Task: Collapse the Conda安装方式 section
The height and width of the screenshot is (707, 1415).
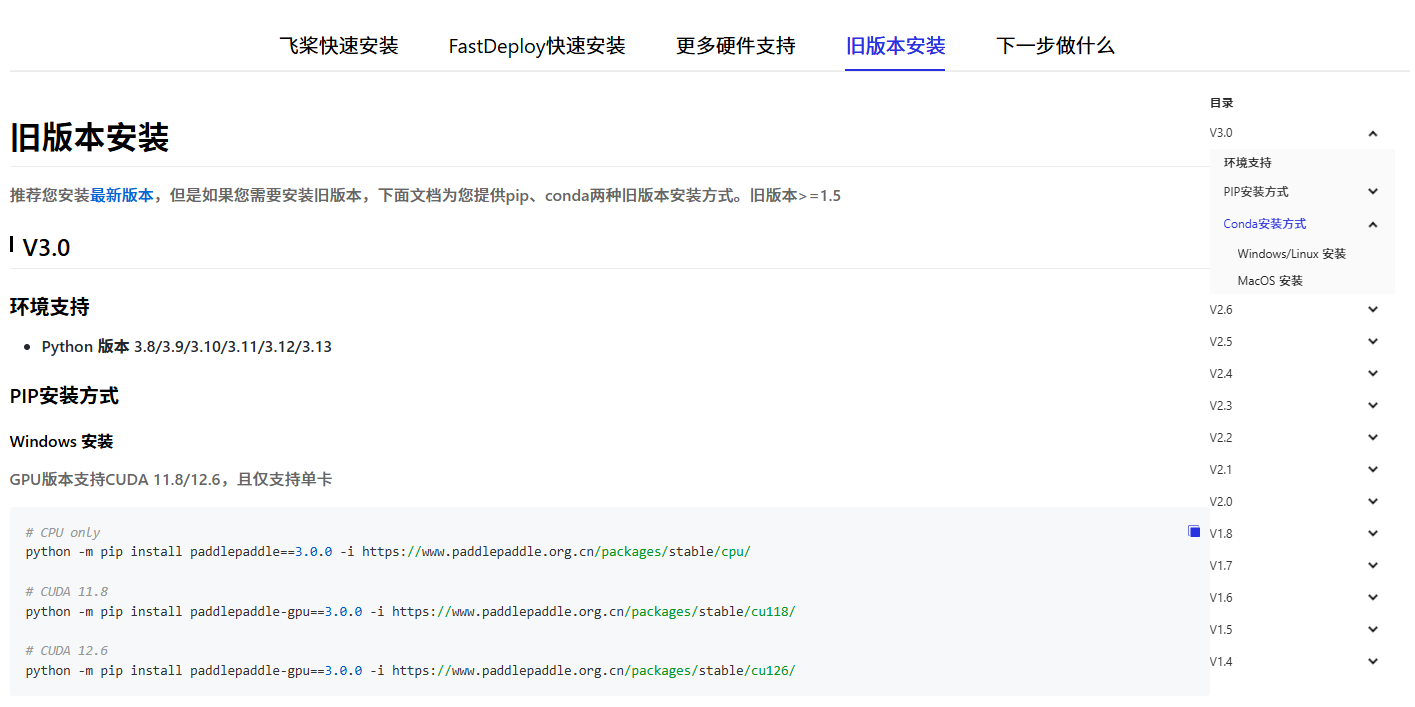Action: coord(1372,223)
